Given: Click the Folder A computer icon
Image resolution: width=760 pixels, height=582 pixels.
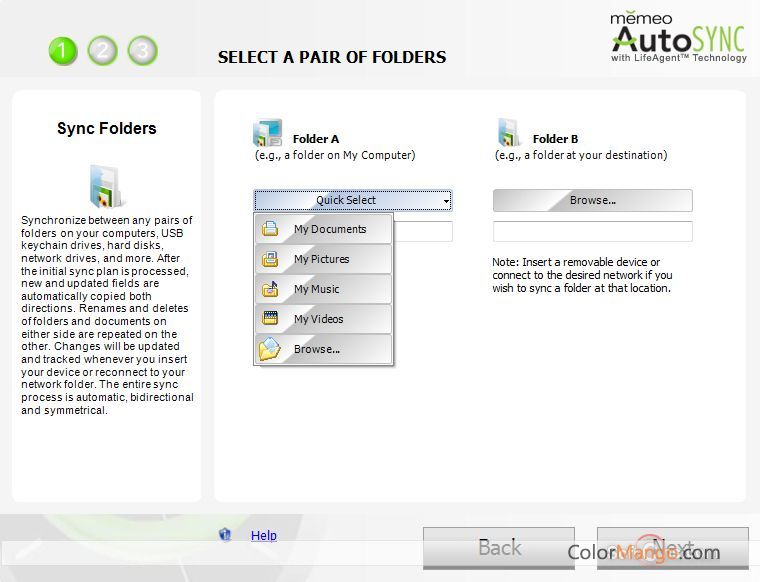Looking at the screenshot, I should pos(267,134).
